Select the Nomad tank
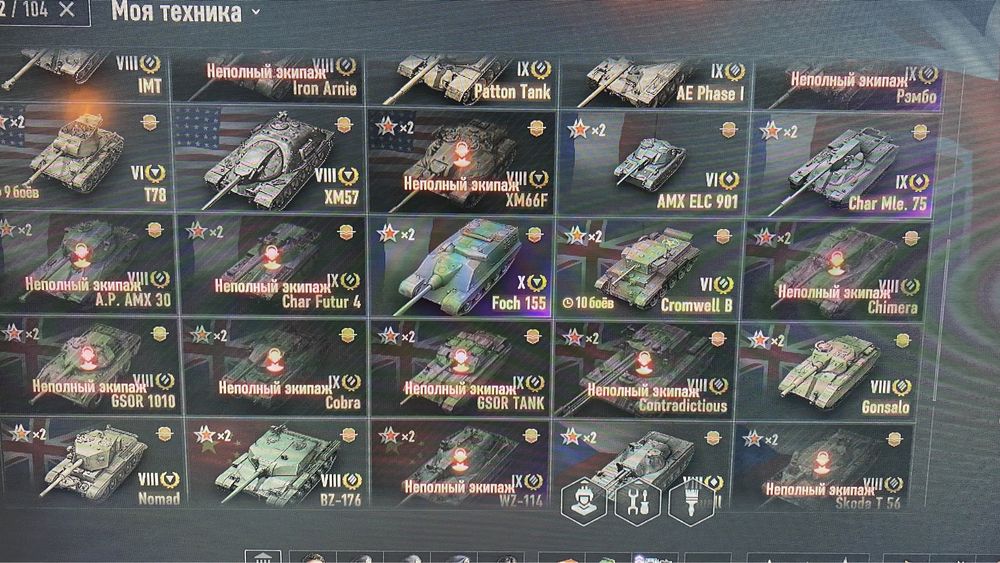Screen dimensions: 1000x563 (90, 462)
